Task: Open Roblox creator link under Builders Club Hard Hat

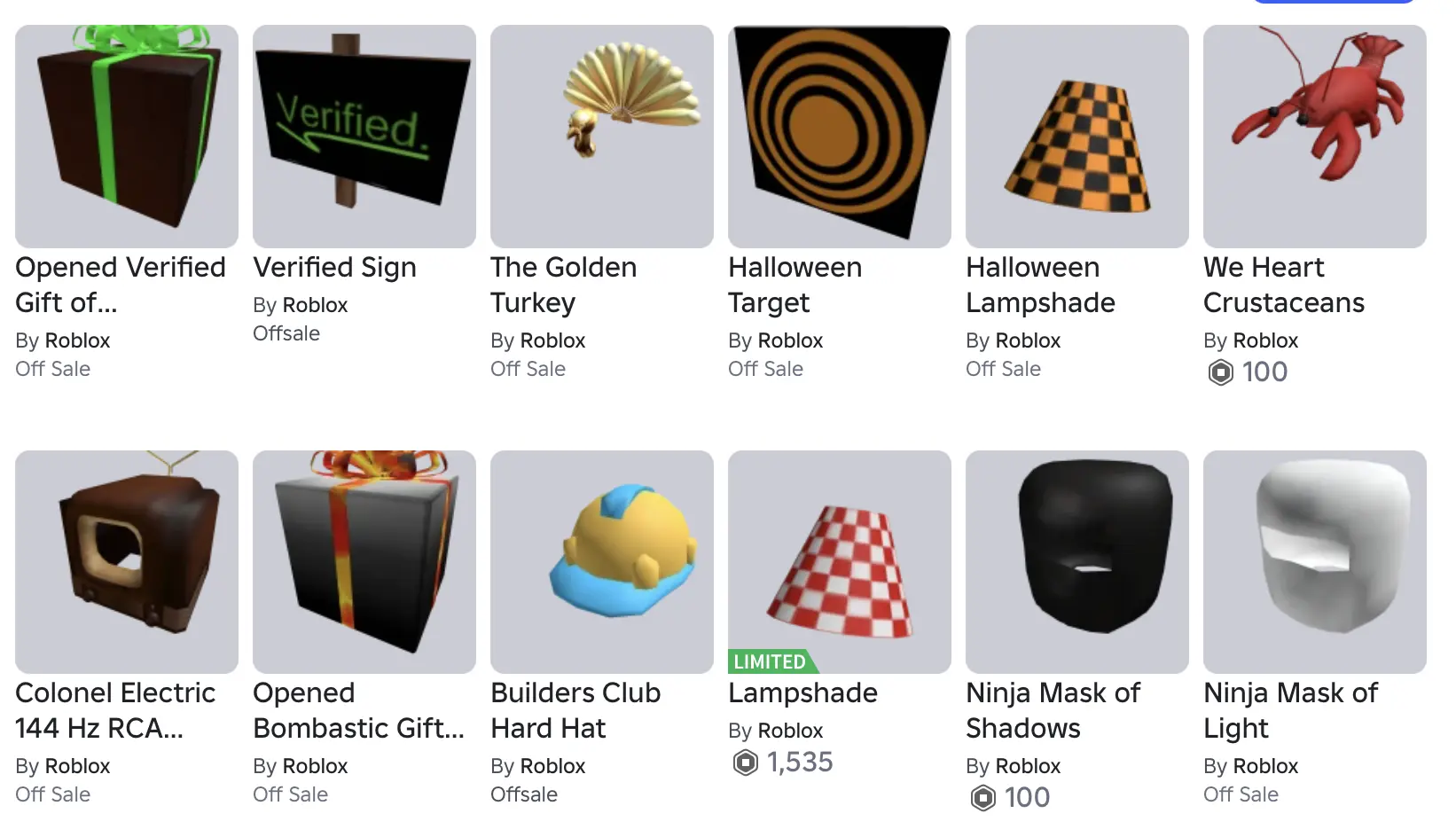Action: pyautogui.click(x=552, y=766)
